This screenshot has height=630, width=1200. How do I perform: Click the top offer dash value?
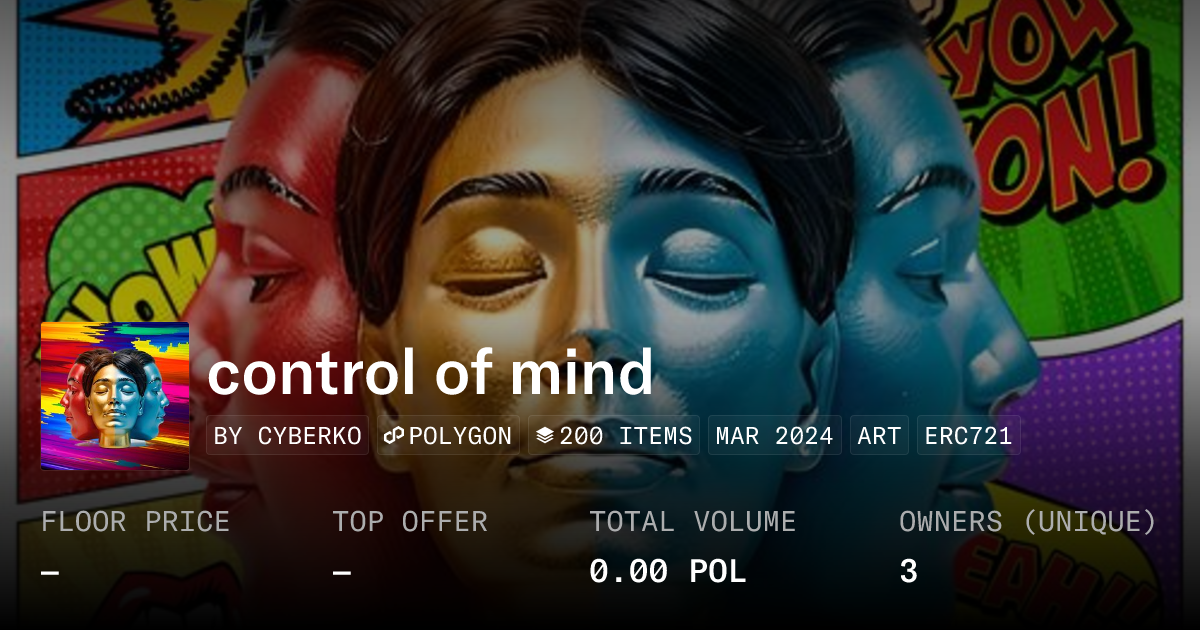coord(342,573)
